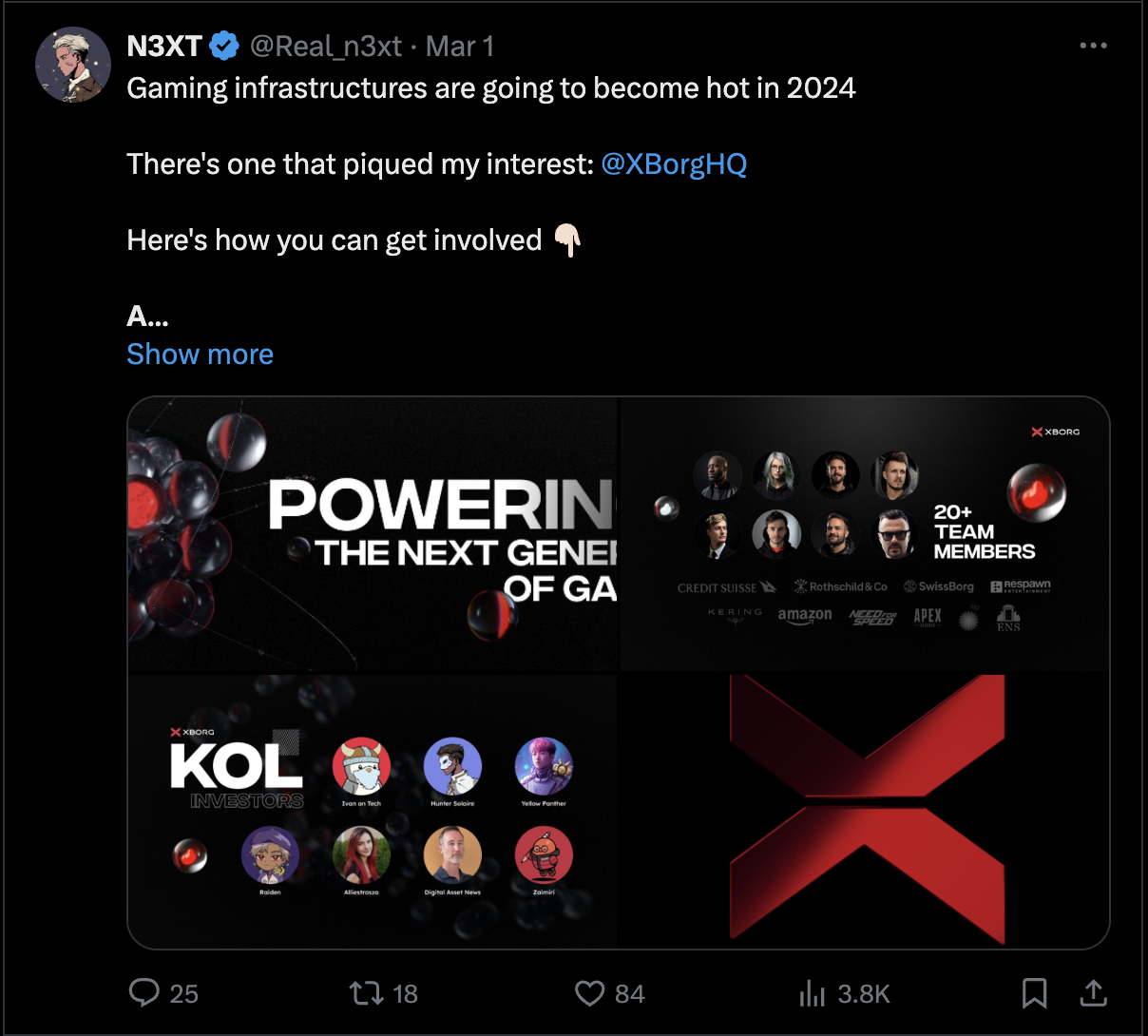Click the reply comment icon
1148x1036 pixels.
(144, 993)
